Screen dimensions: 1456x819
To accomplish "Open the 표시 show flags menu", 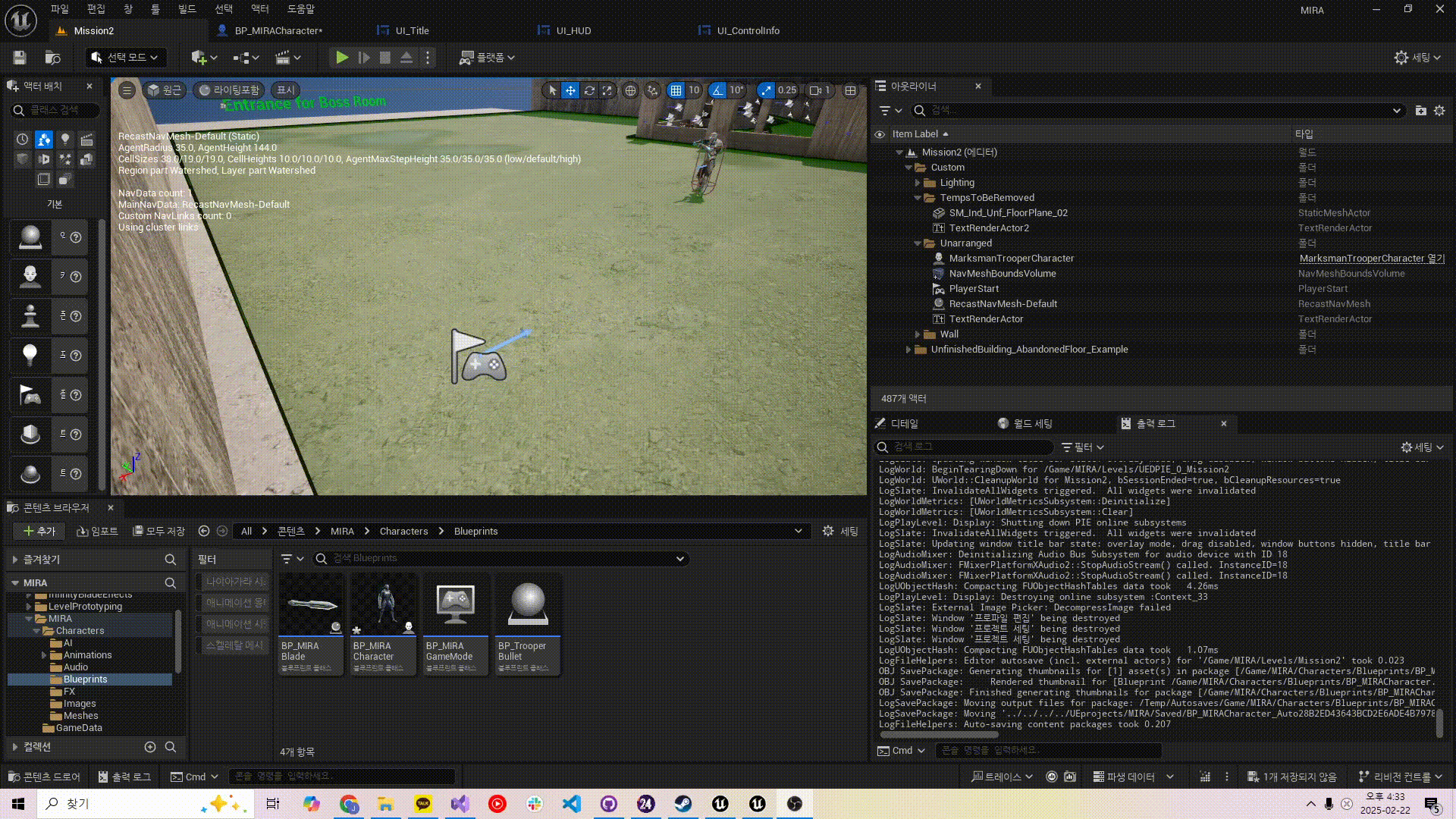I will point(285,90).
